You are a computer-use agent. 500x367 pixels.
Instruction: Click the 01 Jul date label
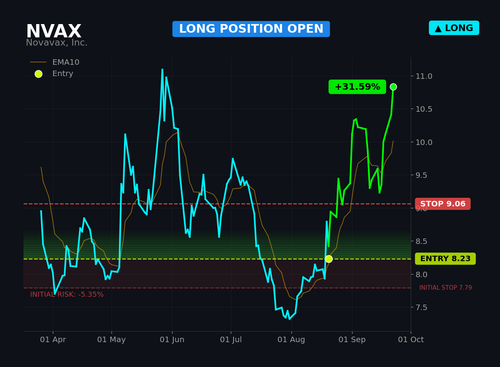click(231, 340)
